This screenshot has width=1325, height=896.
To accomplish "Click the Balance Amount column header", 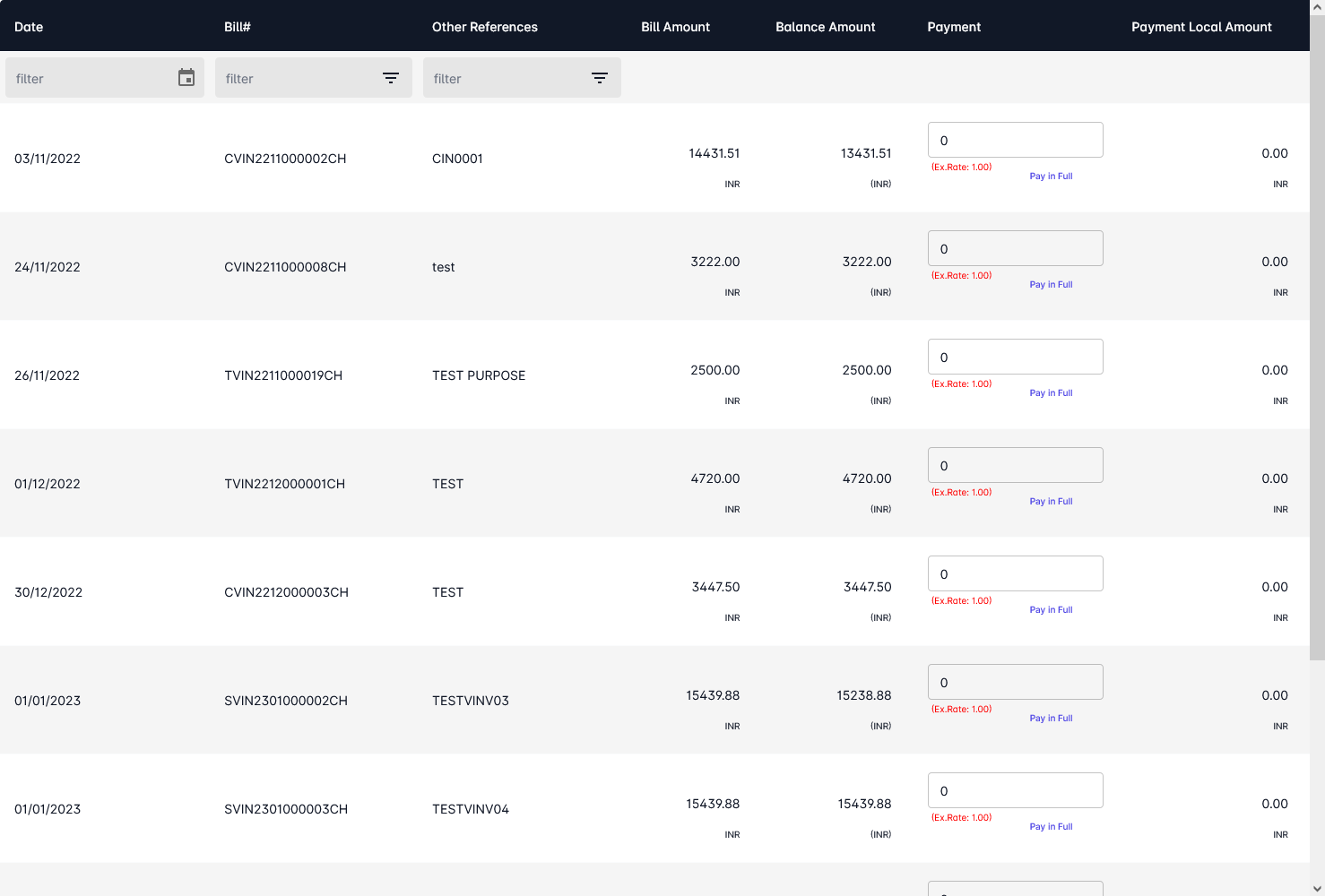I will click(825, 27).
